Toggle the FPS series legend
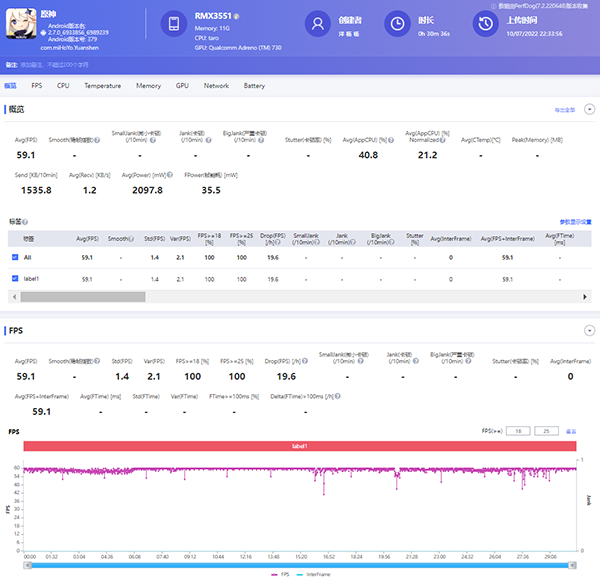Viewport: 600px width, 584px height. pyautogui.click(x=278, y=575)
